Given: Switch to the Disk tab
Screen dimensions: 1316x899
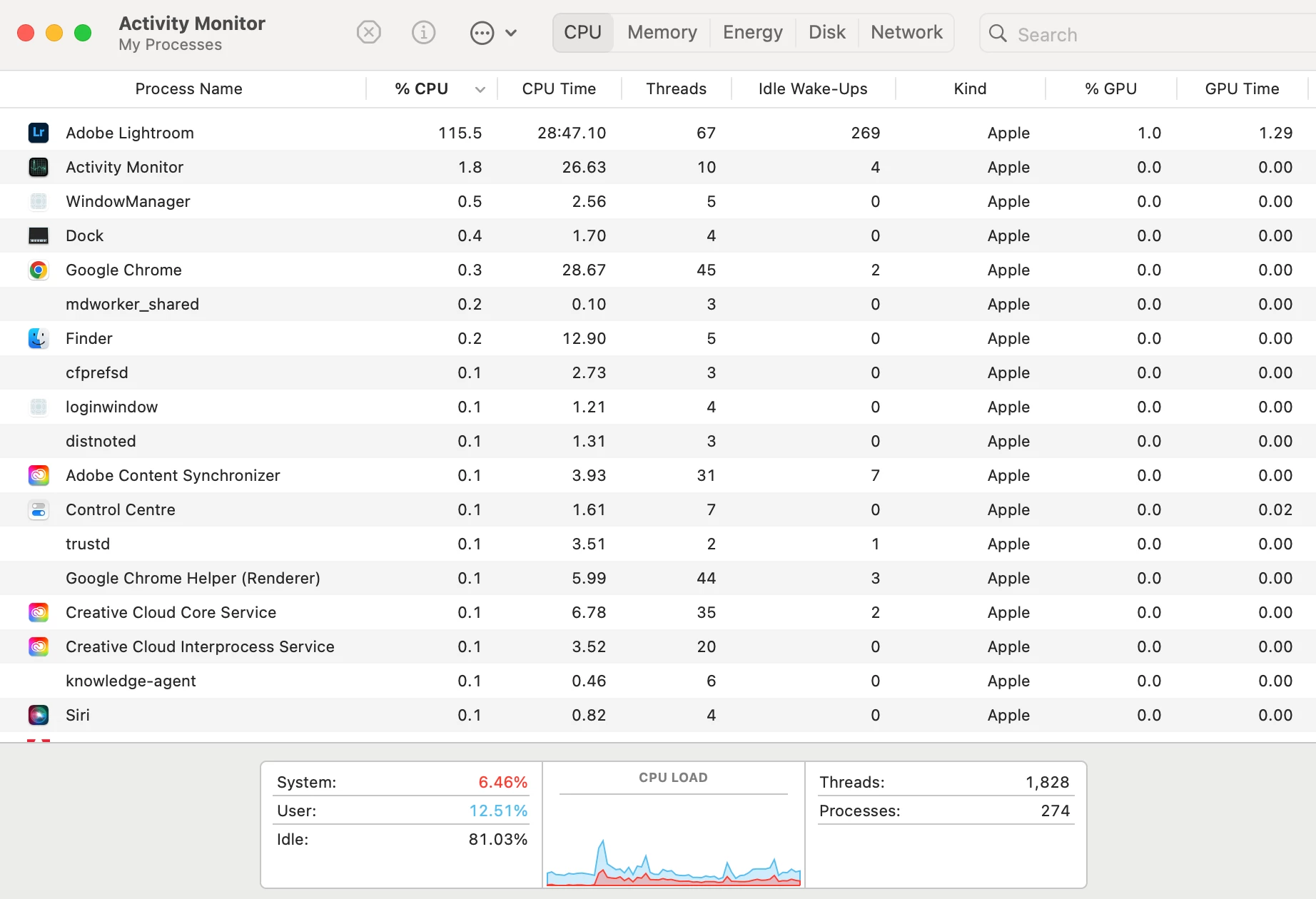Looking at the screenshot, I should click(827, 33).
